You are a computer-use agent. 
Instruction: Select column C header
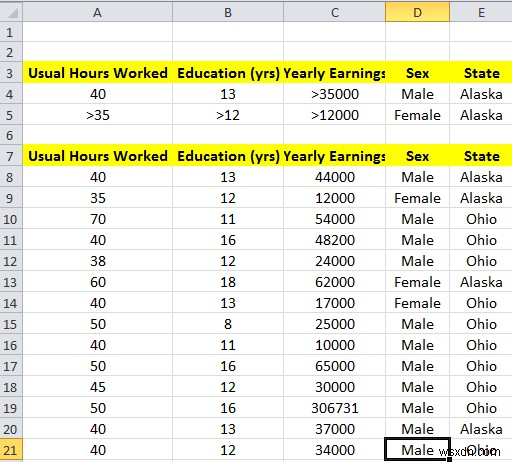tap(335, 12)
